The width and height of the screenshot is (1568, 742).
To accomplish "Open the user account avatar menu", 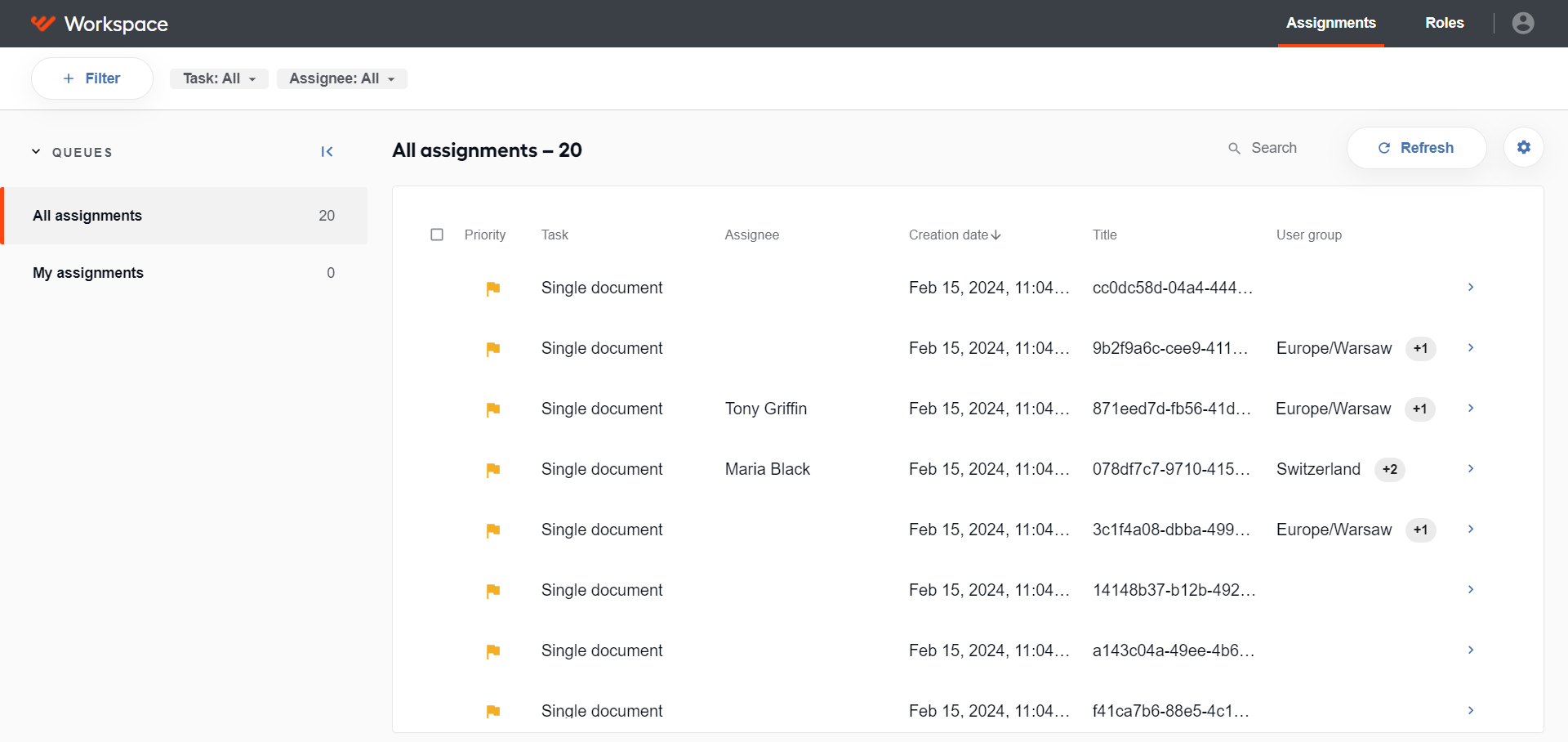I will pyautogui.click(x=1523, y=23).
